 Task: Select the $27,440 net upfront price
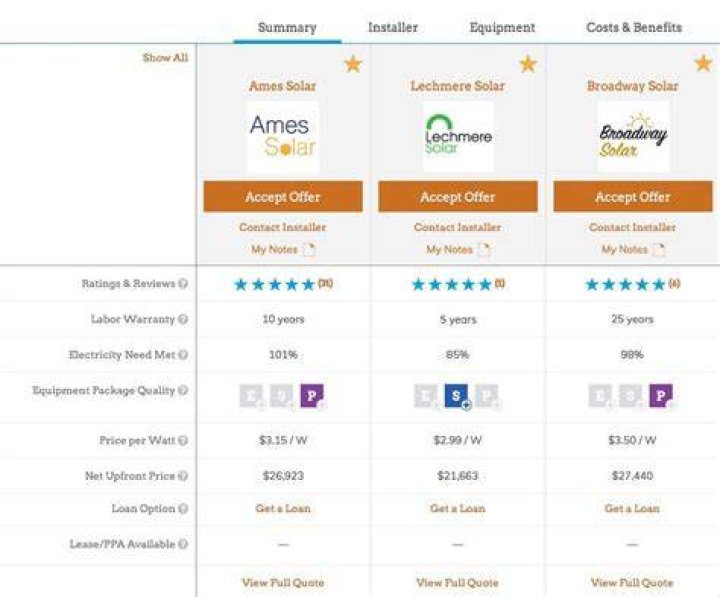632,476
